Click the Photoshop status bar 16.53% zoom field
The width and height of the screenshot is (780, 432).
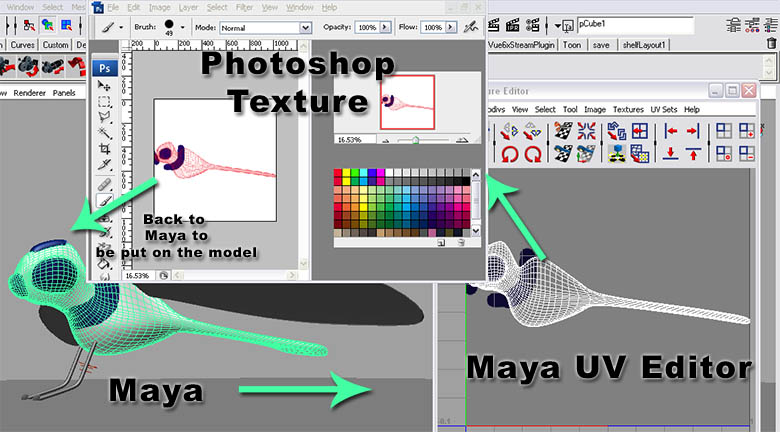(x=138, y=275)
